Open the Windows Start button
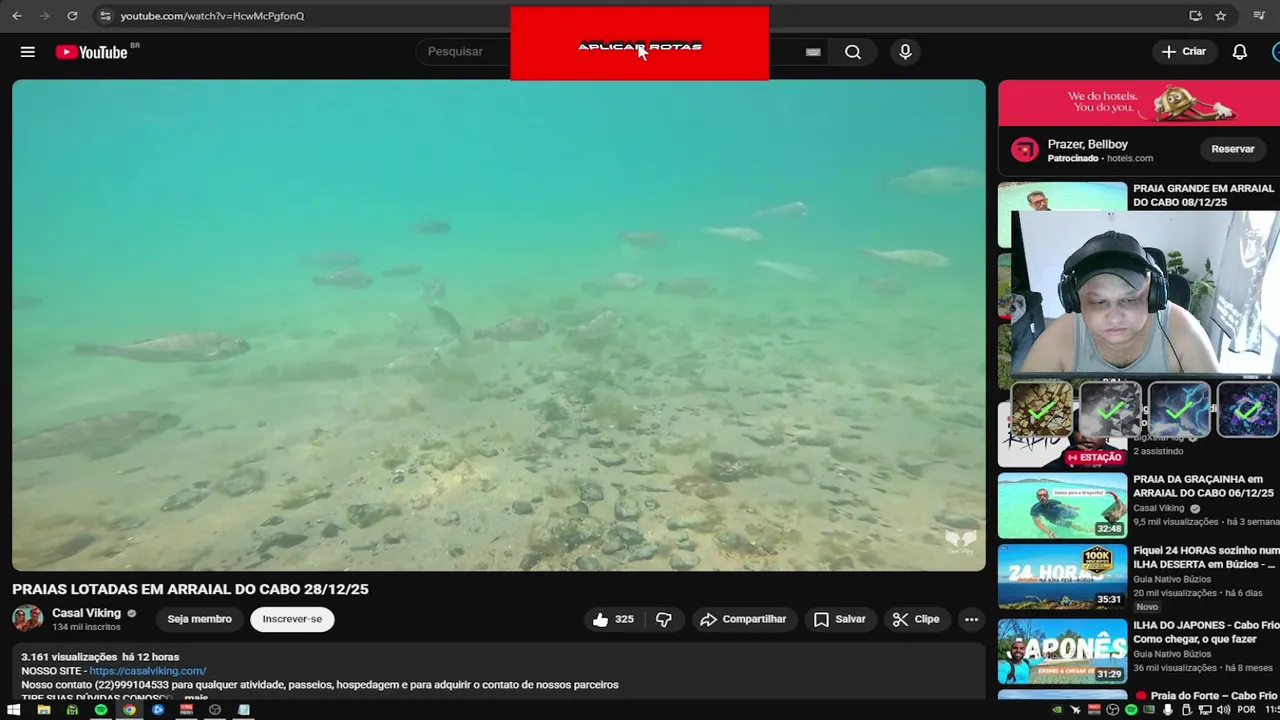Image resolution: width=1280 pixels, height=720 pixels. (x=14, y=710)
